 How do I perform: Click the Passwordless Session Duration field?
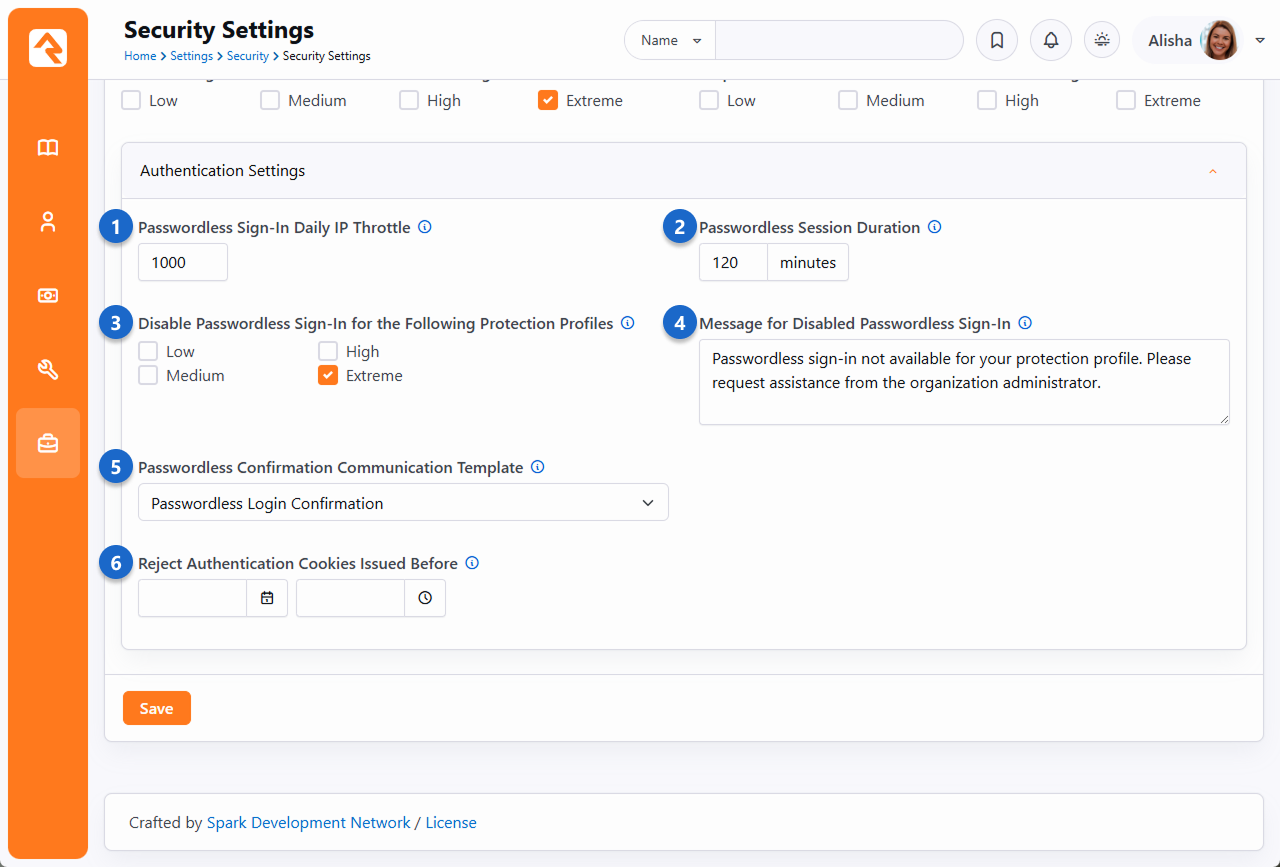(x=733, y=263)
